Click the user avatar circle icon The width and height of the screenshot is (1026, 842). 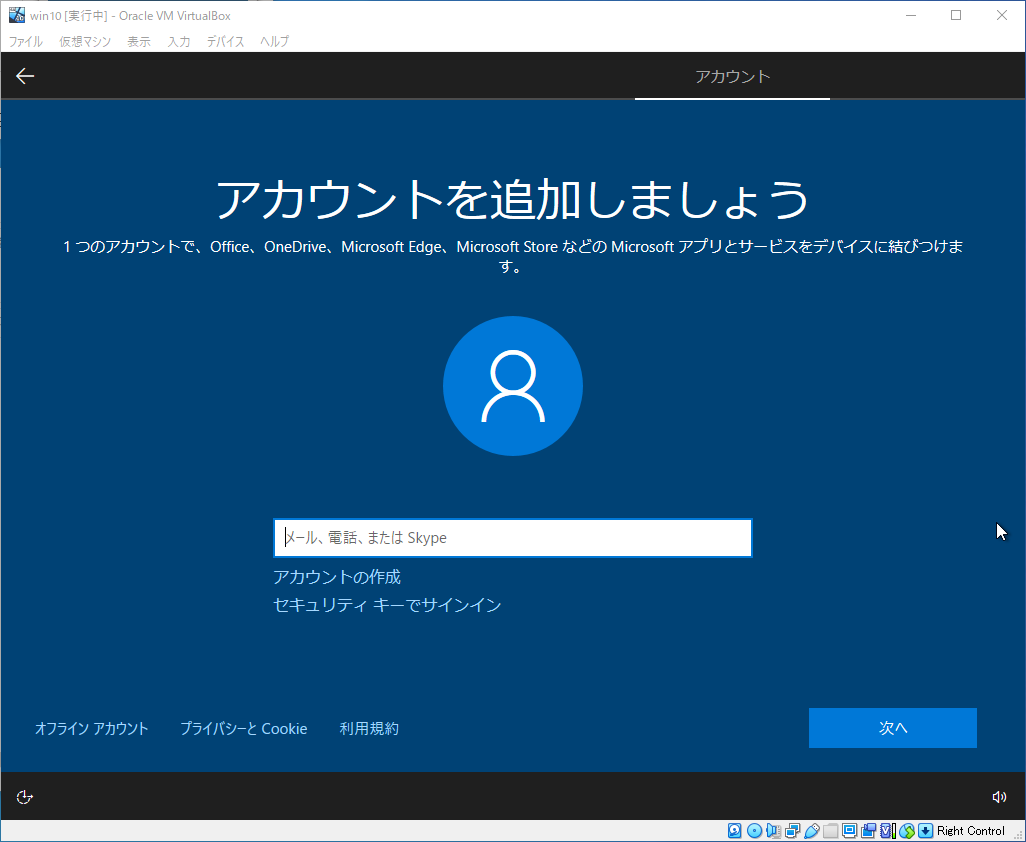click(513, 386)
